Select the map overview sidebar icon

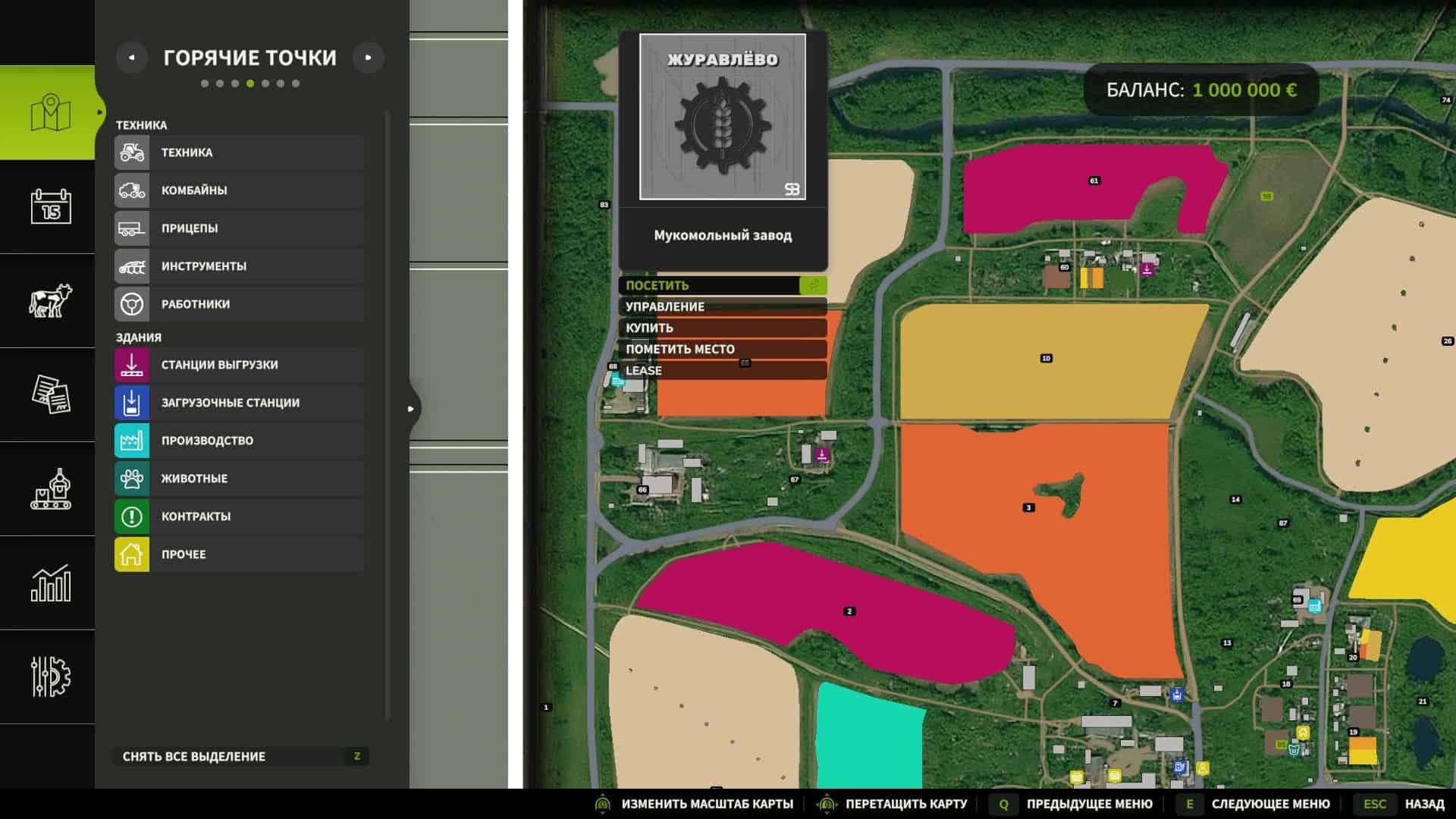(x=50, y=112)
